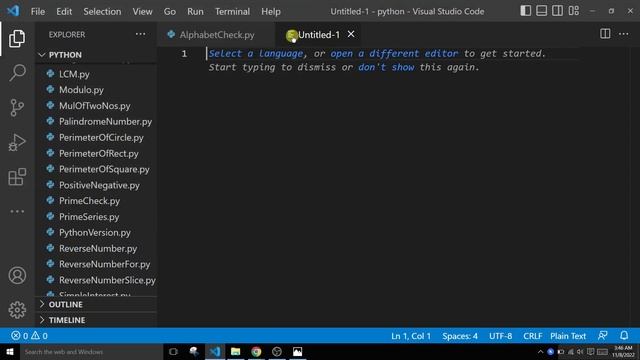This screenshot has width=640, height=360.
Task: Toggle the primary side bar layout
Action: click(525, 11)
